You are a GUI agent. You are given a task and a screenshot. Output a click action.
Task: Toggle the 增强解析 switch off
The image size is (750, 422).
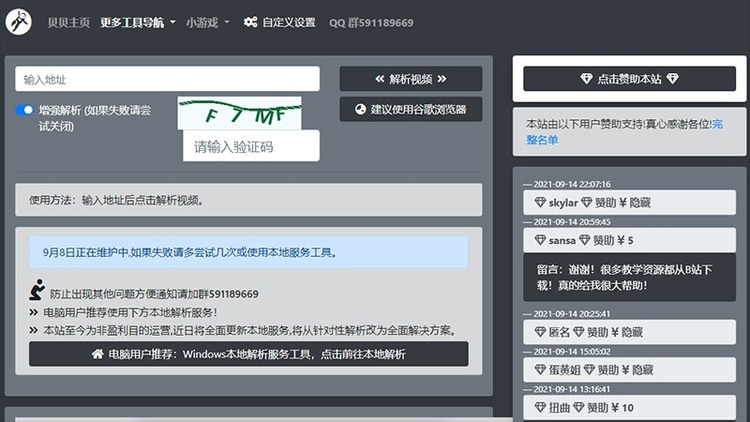click(25, 110)
